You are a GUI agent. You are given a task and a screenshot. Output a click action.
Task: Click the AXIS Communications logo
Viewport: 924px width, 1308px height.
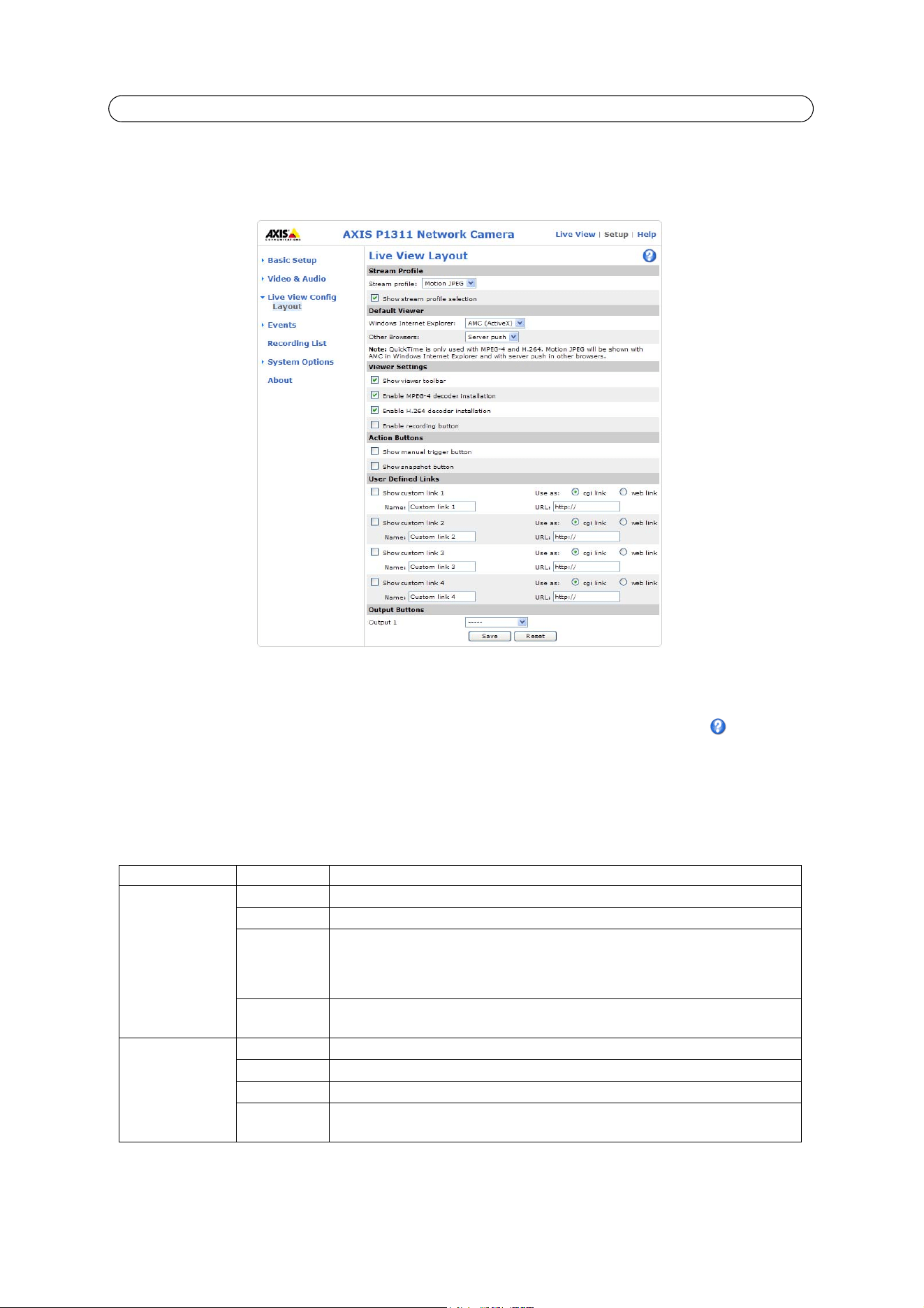(283, 234)
